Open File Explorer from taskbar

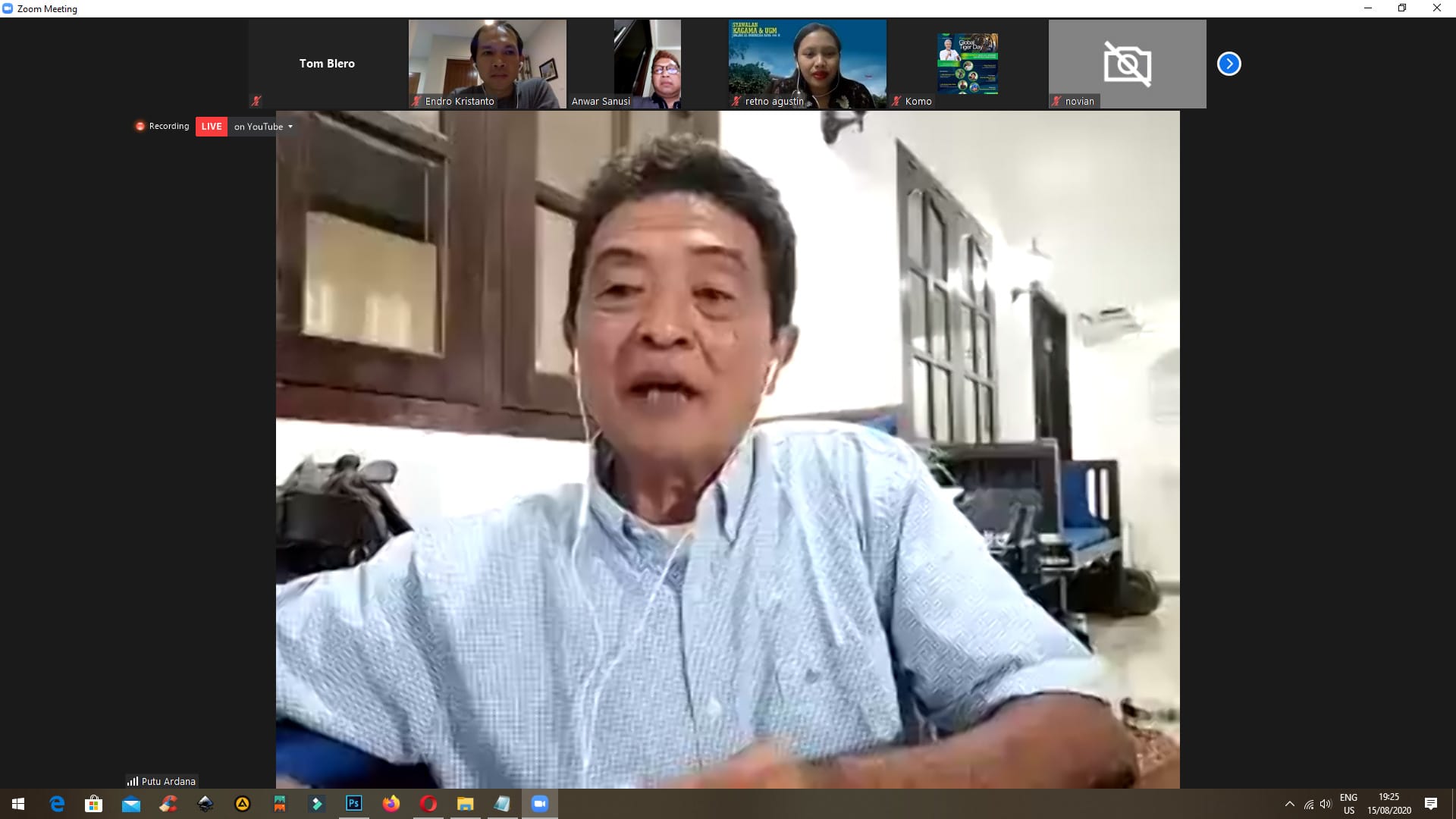[x=465, y=804]
